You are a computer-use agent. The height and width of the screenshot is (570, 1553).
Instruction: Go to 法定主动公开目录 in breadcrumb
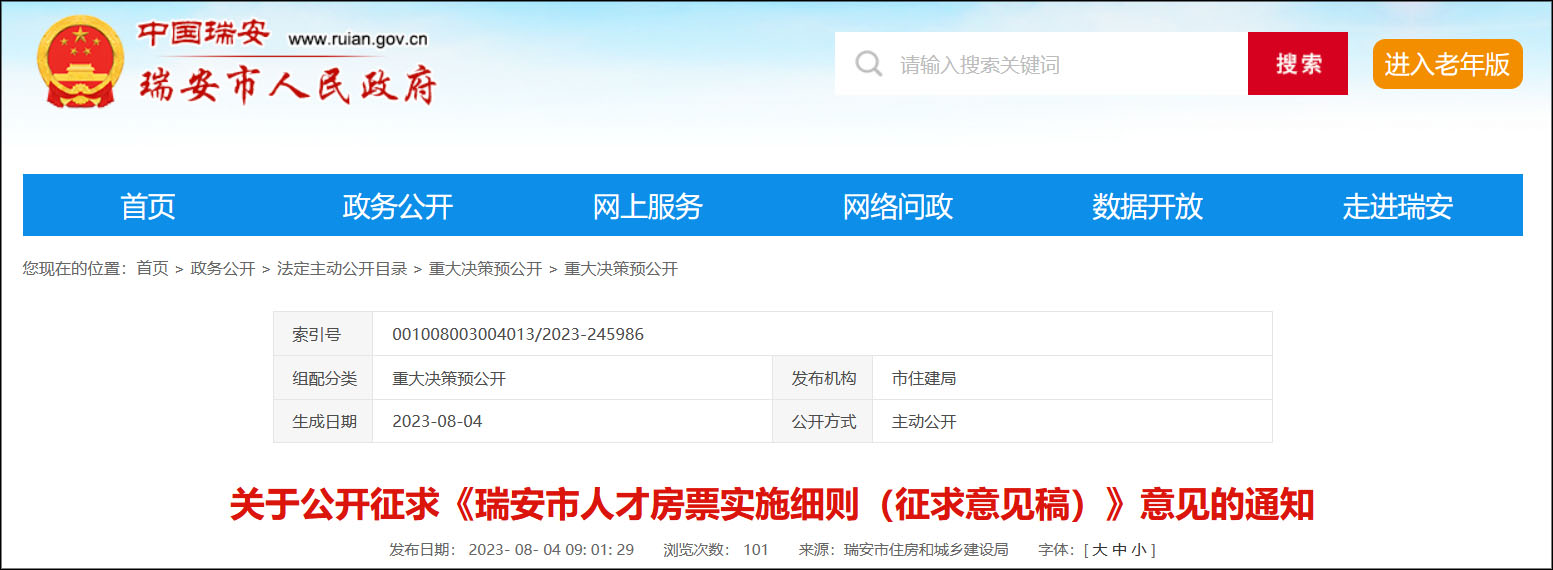342,269
